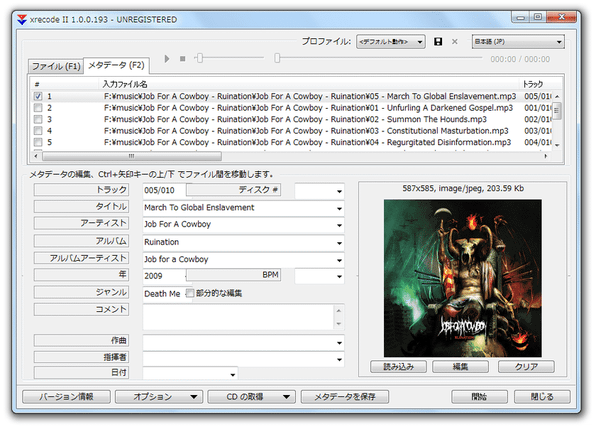The width and height of the screenshot is (596, 427).
Task: Expand the 日本語 (JP) language dropdown
Action: [x=518, y=42]
